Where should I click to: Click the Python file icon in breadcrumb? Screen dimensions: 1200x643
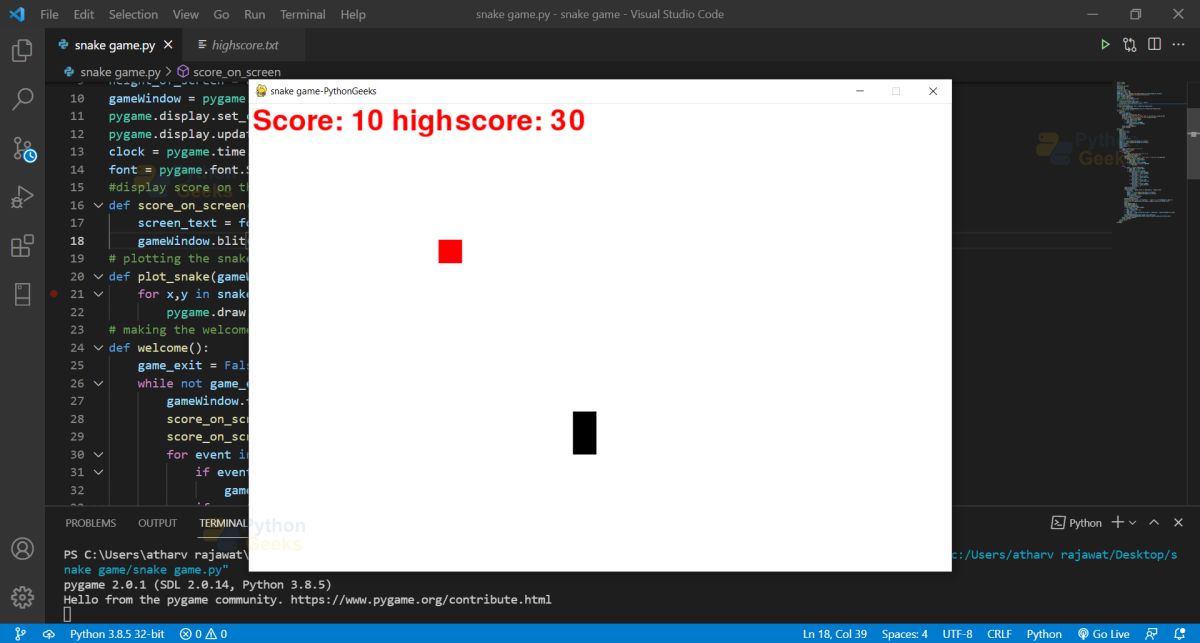click(x=69, y=72)
